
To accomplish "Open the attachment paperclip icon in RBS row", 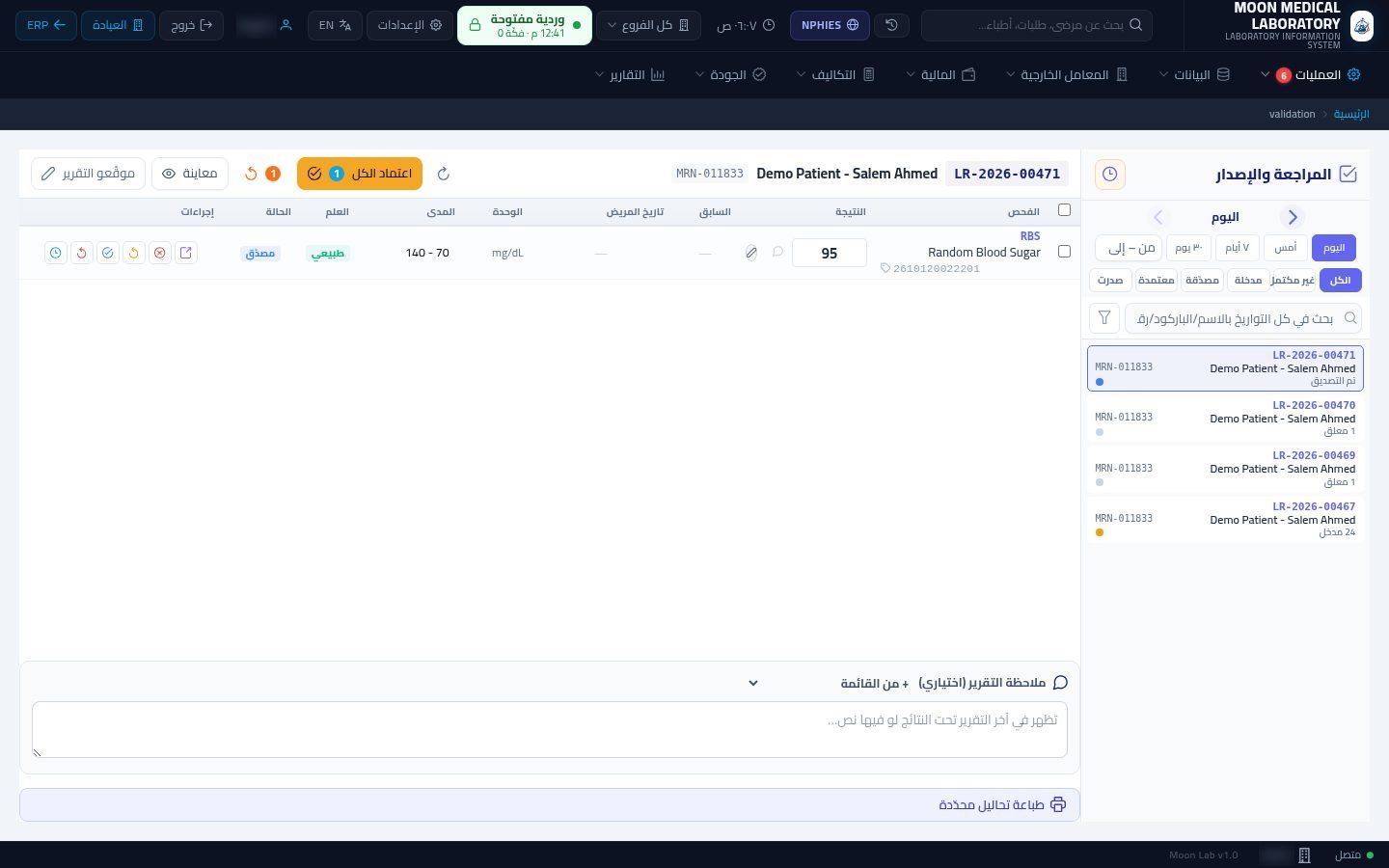I will pos(750,253).
